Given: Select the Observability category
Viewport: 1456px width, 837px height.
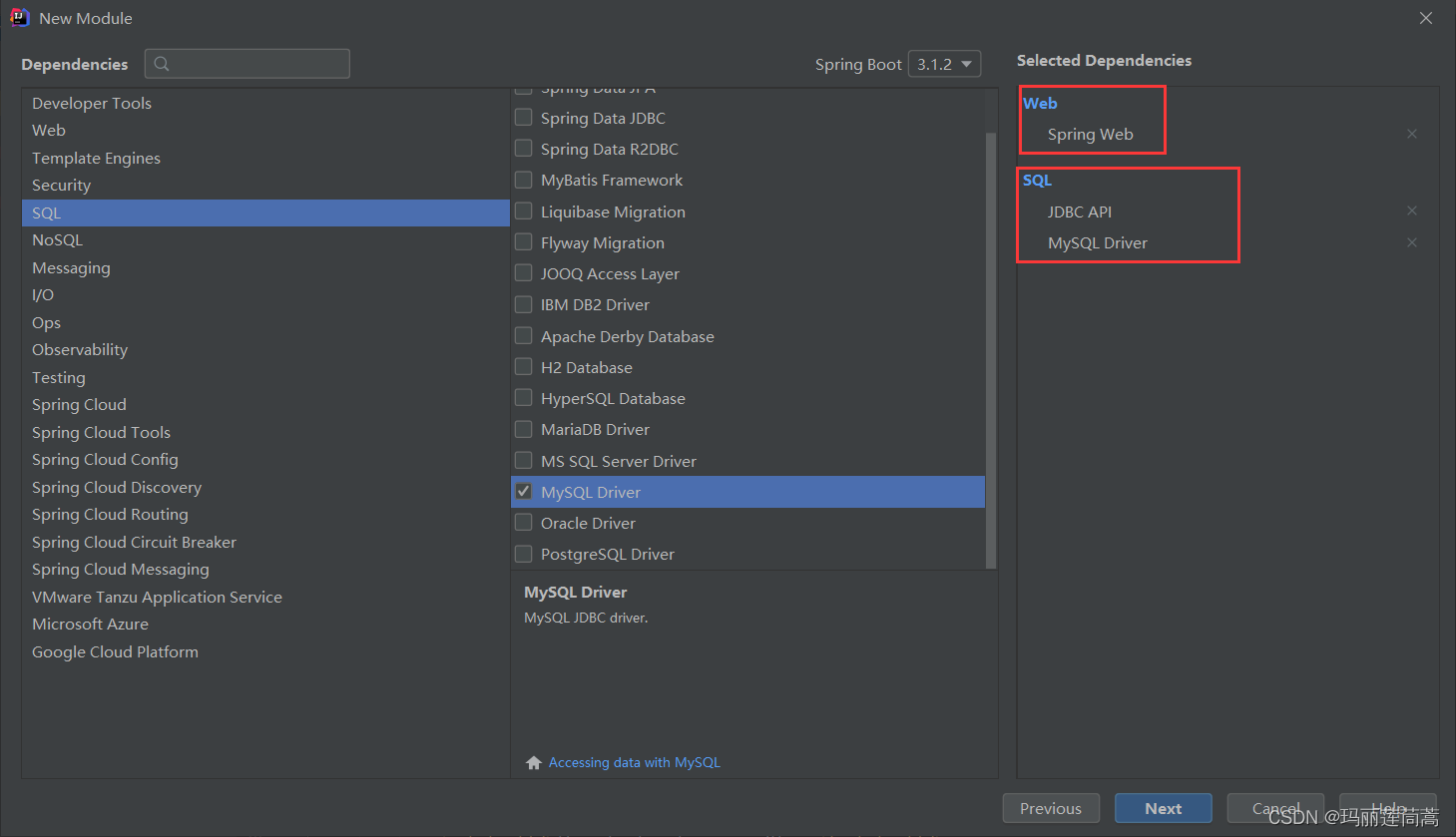Looking at the screenshot, I should 265,350.
